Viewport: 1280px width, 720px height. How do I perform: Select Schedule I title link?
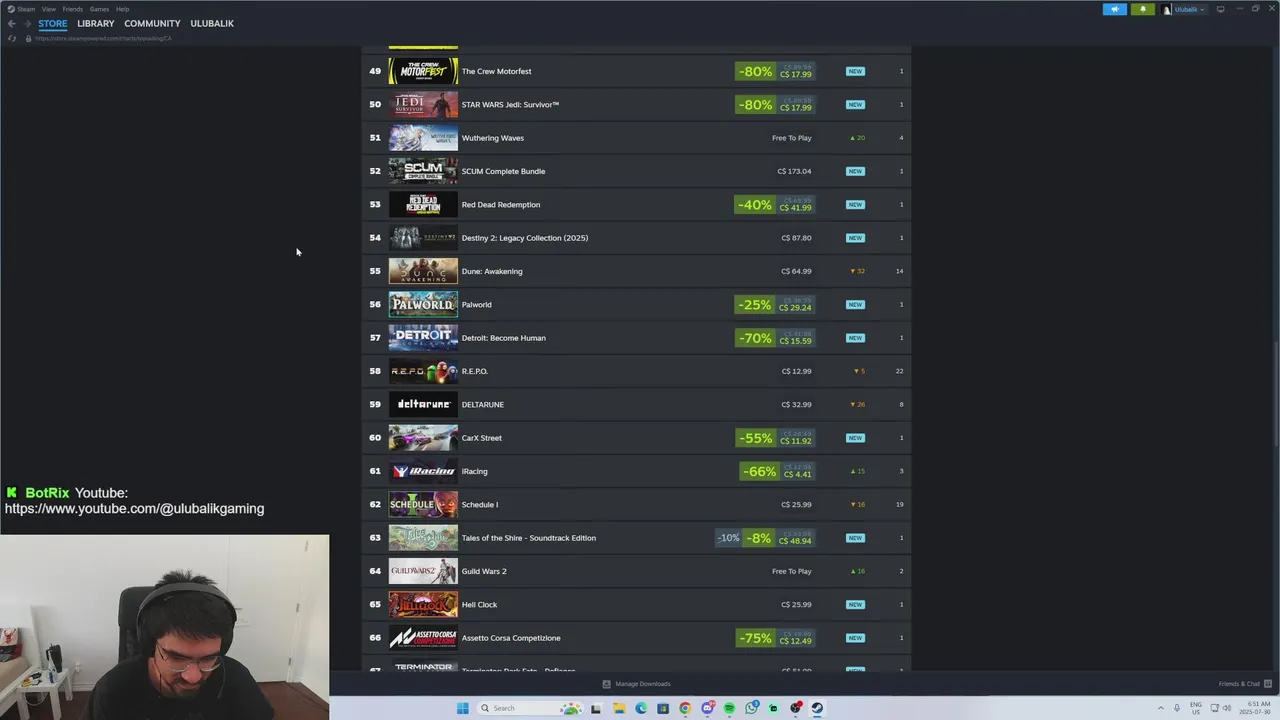coord(479,504)
